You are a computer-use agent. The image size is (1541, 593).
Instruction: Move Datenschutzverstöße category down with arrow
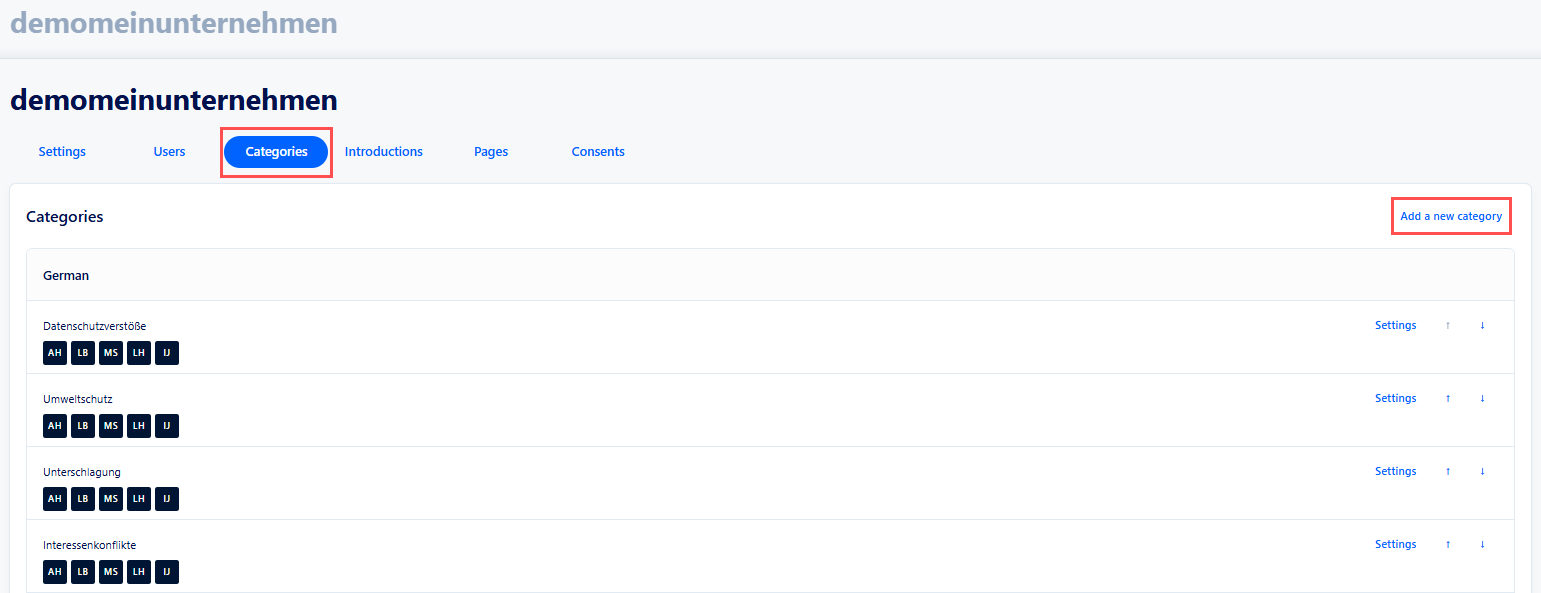(1482, 325)
